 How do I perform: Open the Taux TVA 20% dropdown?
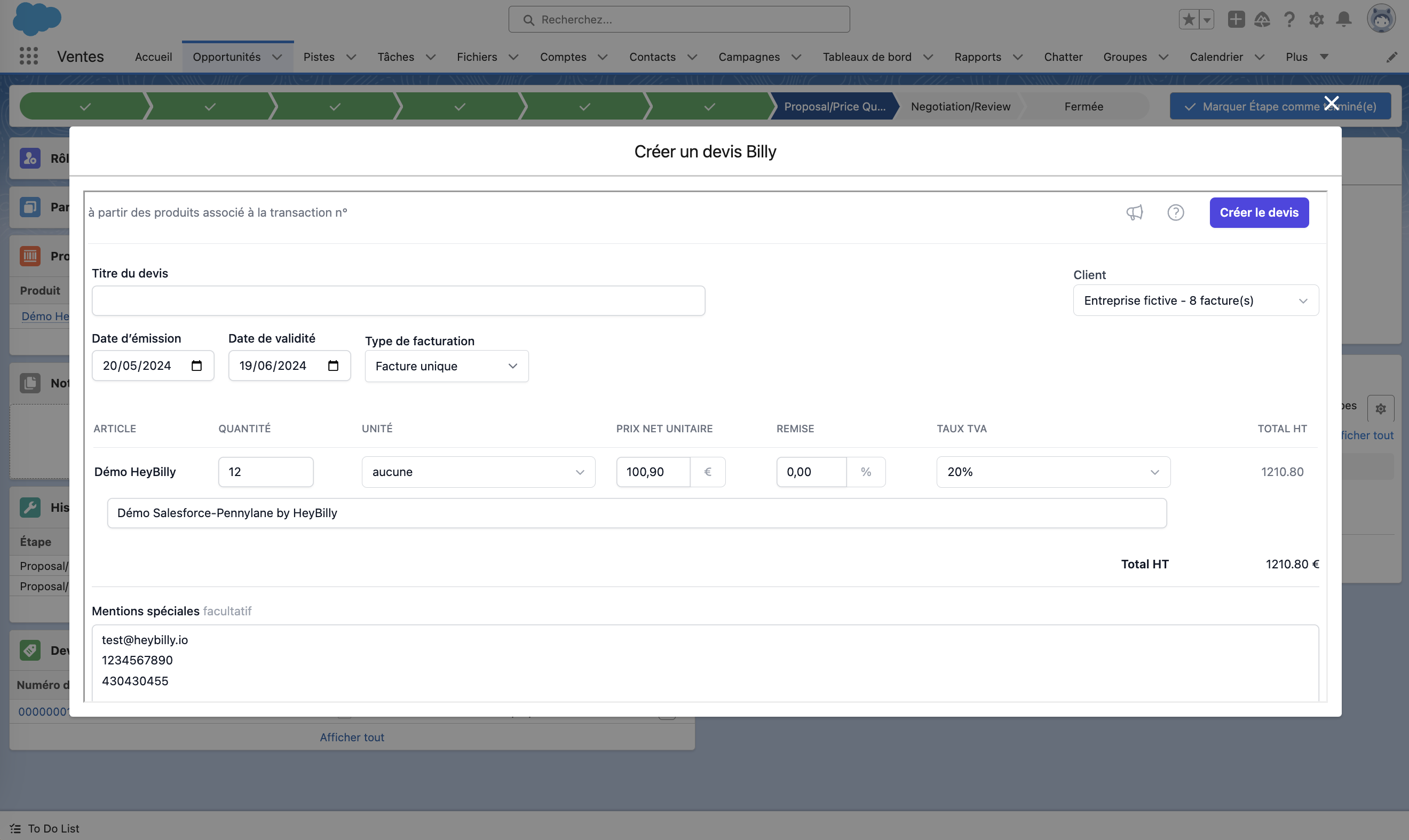(x=1053, y=472)
